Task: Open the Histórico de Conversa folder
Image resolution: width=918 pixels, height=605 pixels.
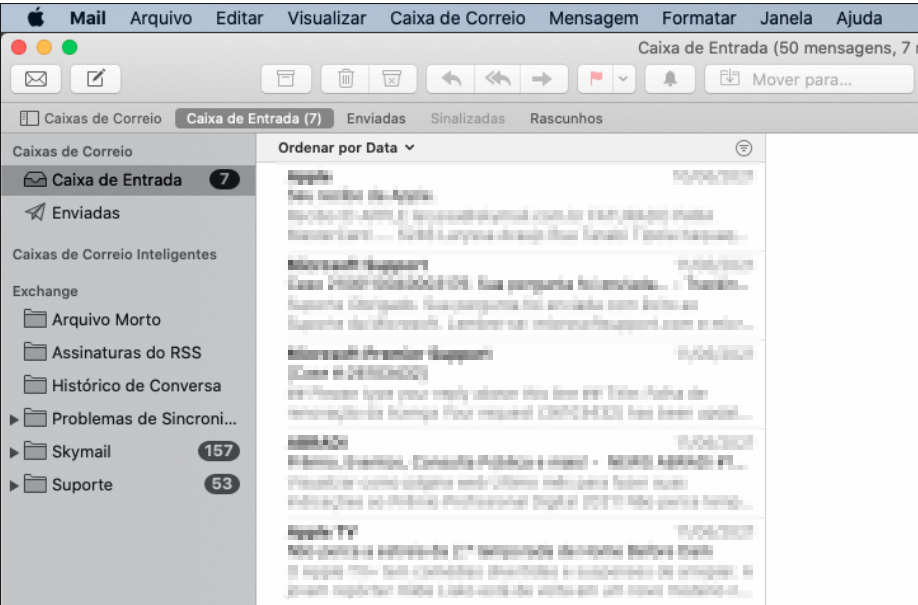Action: click(x=128, y=385)
